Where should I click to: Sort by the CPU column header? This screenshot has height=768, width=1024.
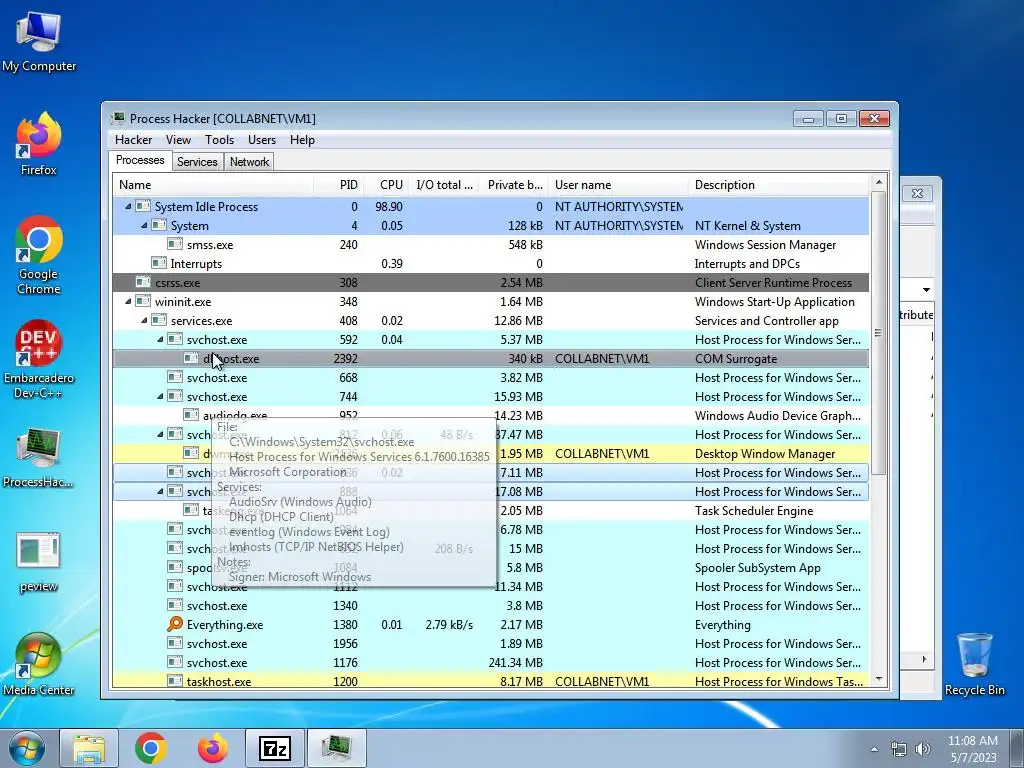pyautogui.click(x=385, y=185)
